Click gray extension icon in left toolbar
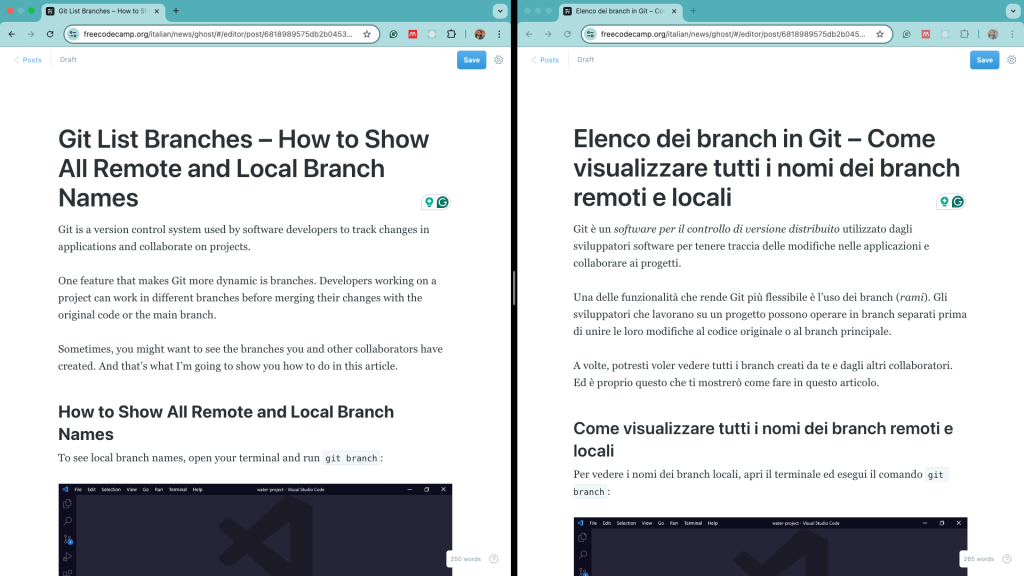 coord(432,34)
